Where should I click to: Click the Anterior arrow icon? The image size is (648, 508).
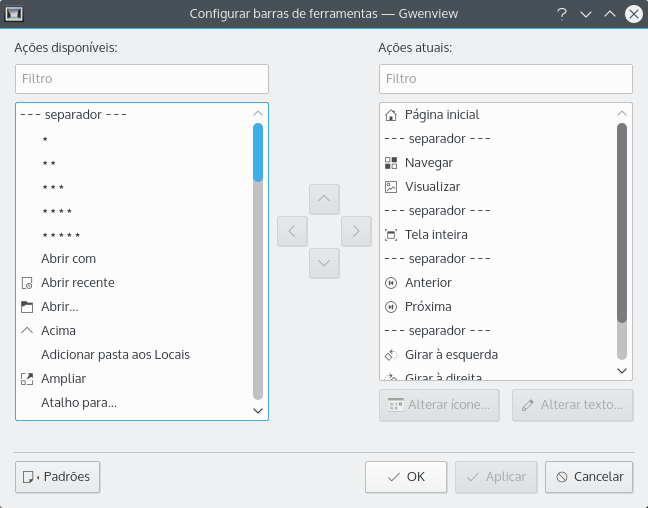(391, 283)
